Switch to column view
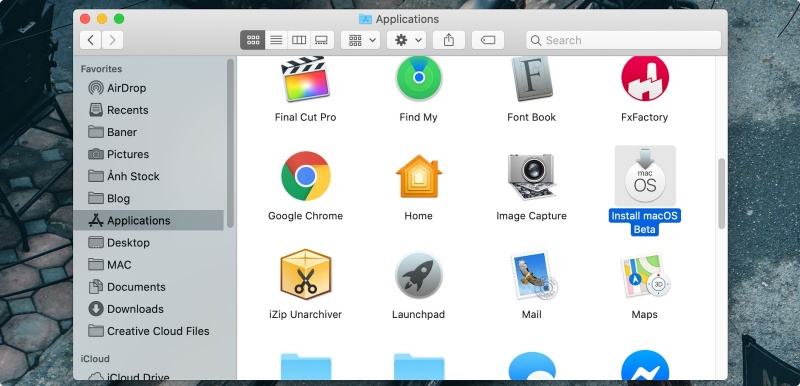 pos(298,40)
